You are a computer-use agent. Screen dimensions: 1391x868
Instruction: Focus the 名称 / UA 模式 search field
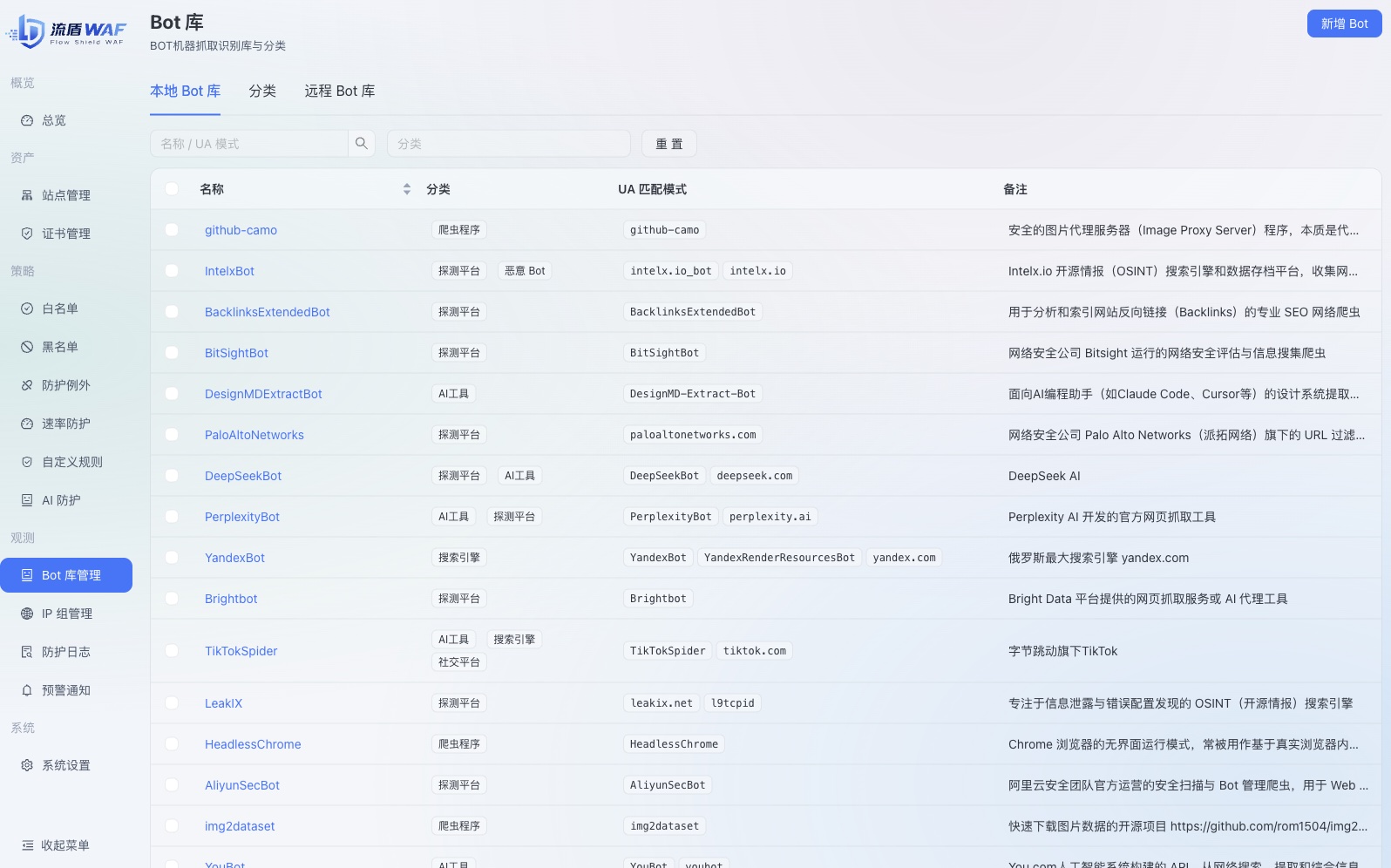click(249, 144)
